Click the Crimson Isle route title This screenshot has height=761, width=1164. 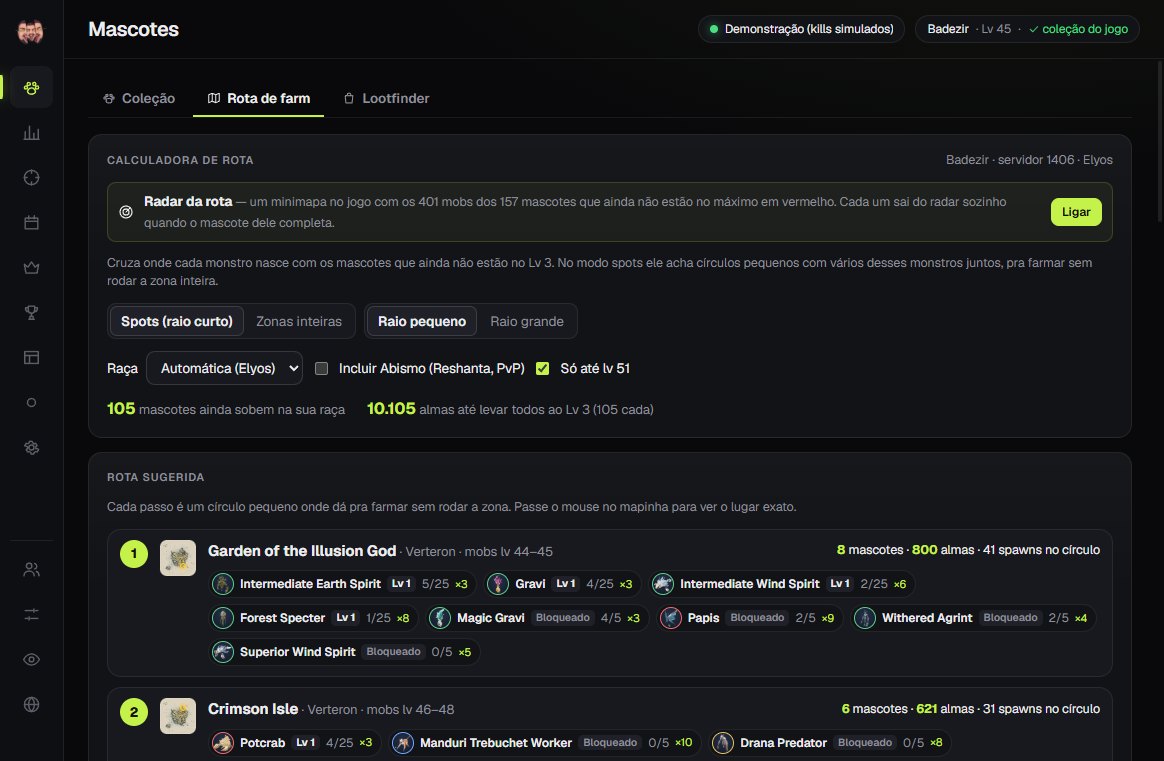pos(253,709)
